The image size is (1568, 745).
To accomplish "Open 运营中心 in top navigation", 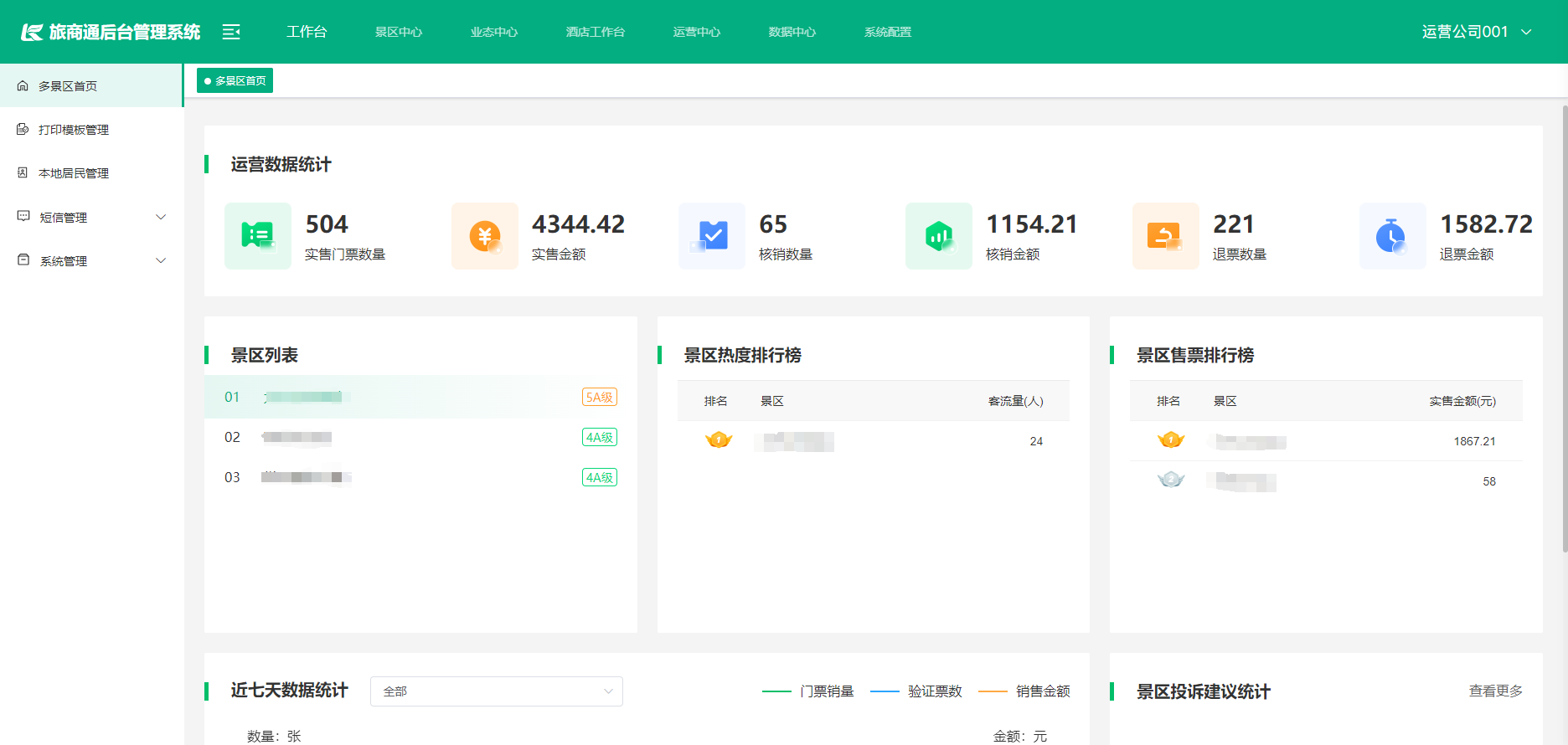I will [697, 32].
